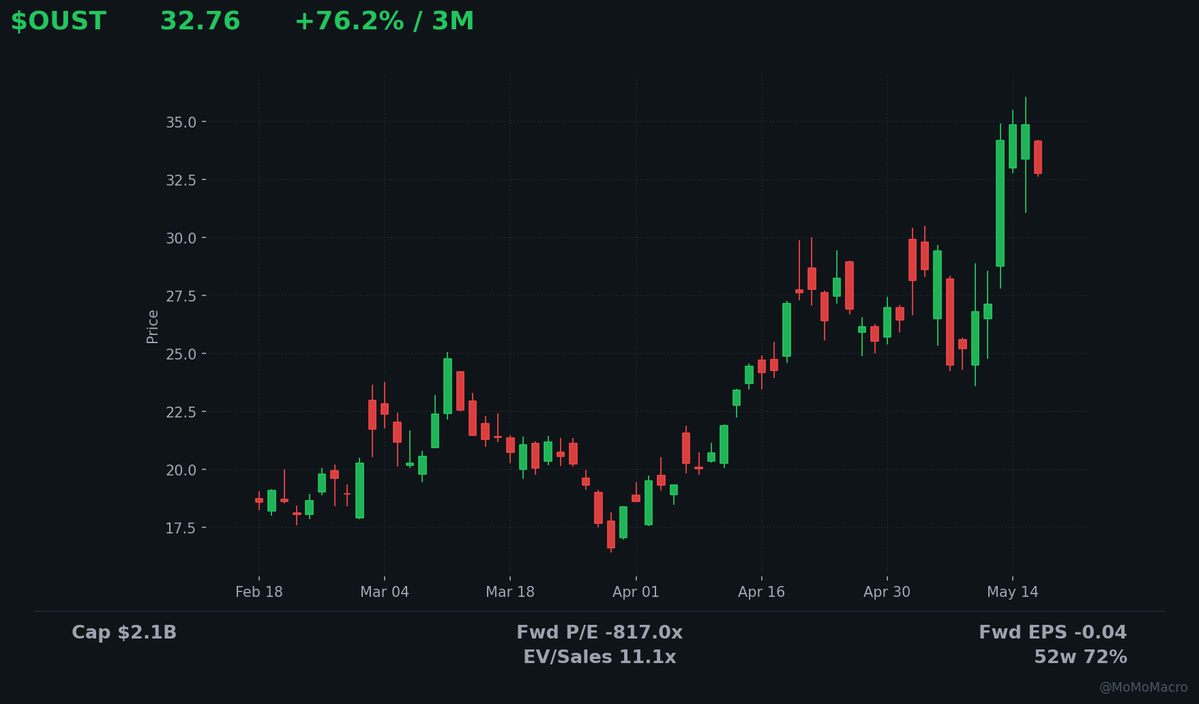The width and height of the screenshot is (1199, 704).
Task: Click the +76.2% / 3M performance text
Action: tap(384, 21)
